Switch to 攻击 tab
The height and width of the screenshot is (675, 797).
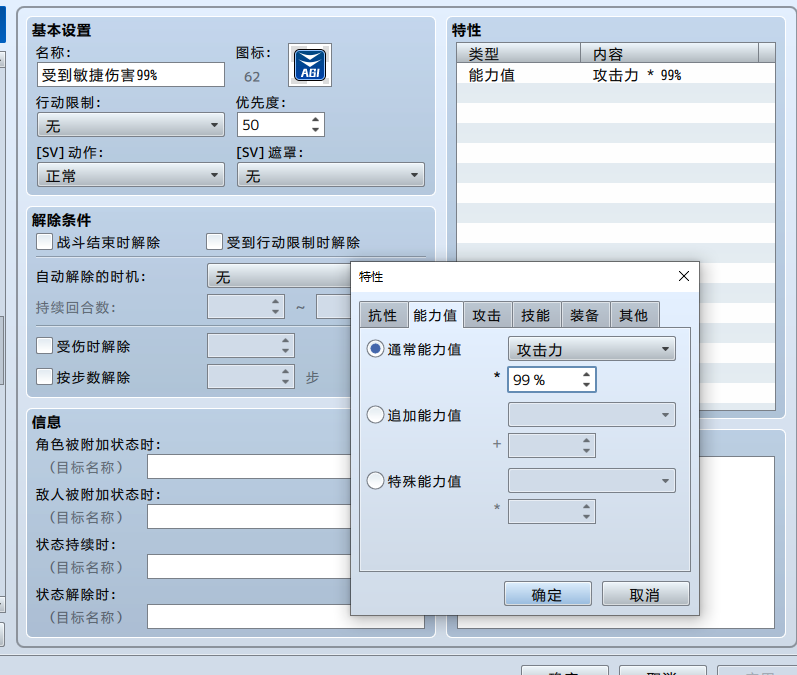point(487,315)
